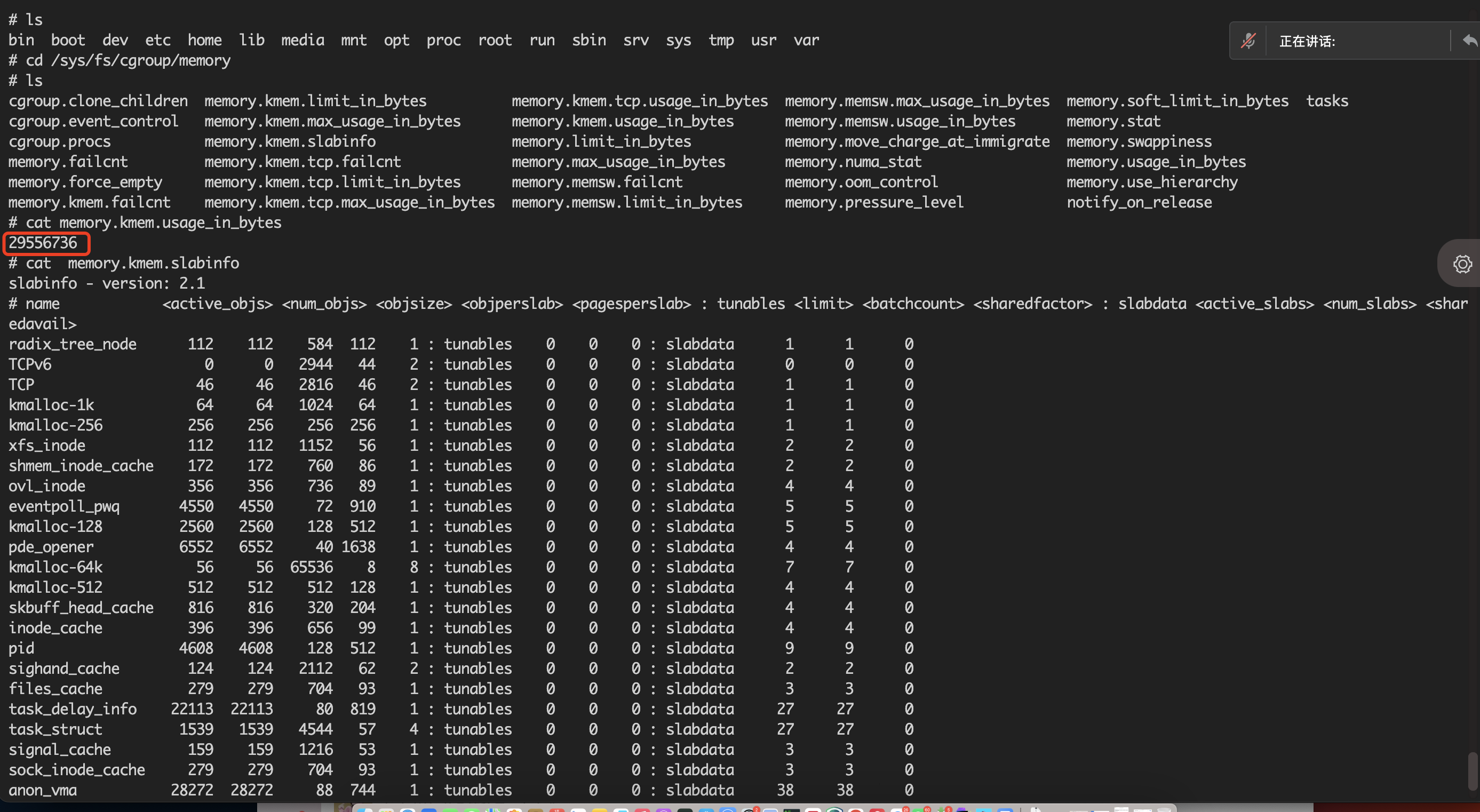Select the 'kmalloc-1k' slab name
This screenshot has width=1480, height=812.
[51, 405]
